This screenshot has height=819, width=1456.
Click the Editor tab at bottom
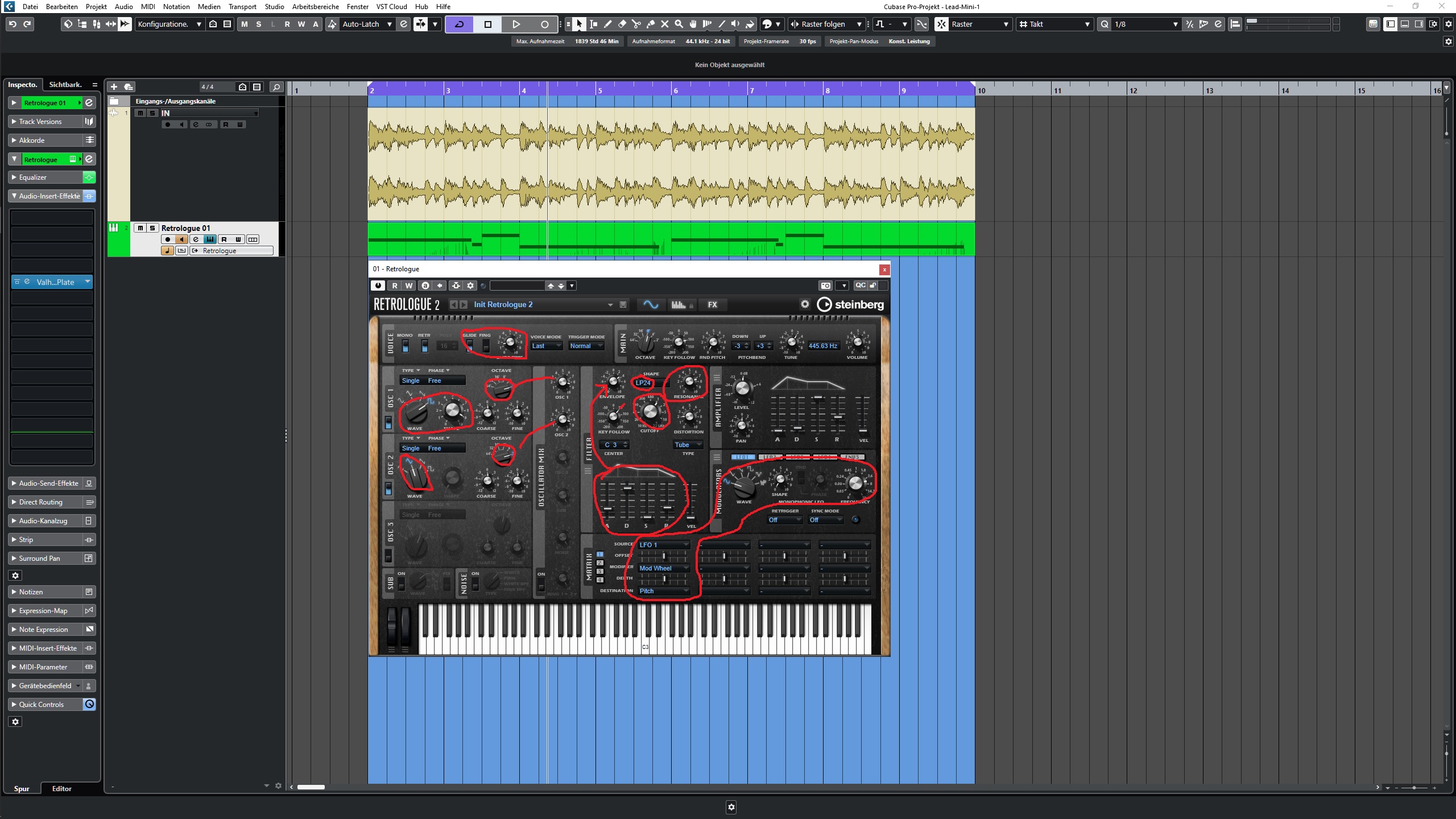click(x=61, y=789)
